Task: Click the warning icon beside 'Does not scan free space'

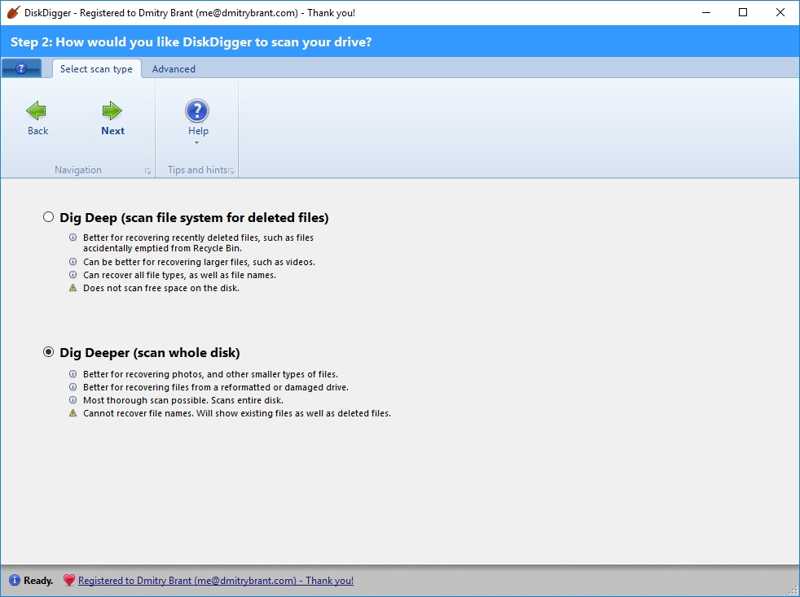Action: [73, 288]
